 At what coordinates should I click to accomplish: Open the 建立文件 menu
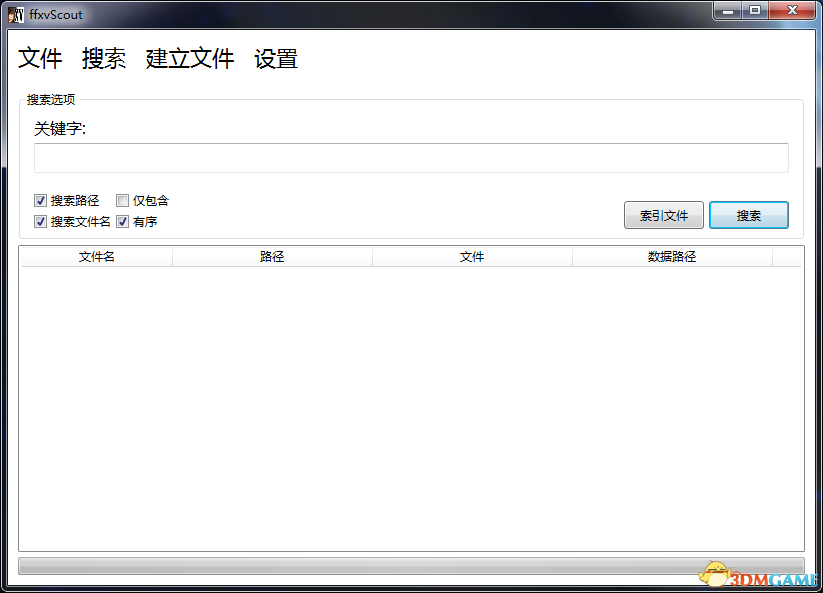point(190,59)
